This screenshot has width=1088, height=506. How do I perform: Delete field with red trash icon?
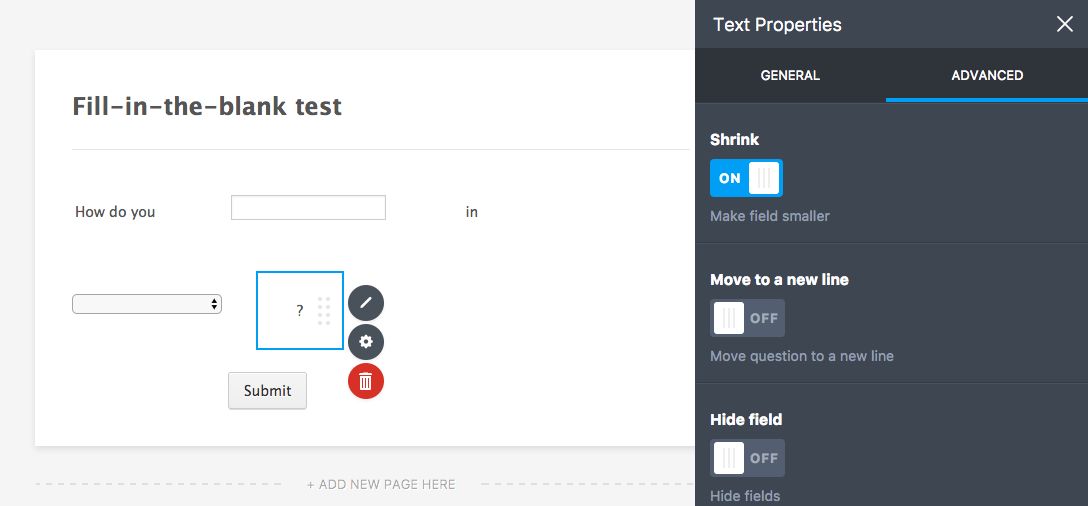click(x=366, y=381)
